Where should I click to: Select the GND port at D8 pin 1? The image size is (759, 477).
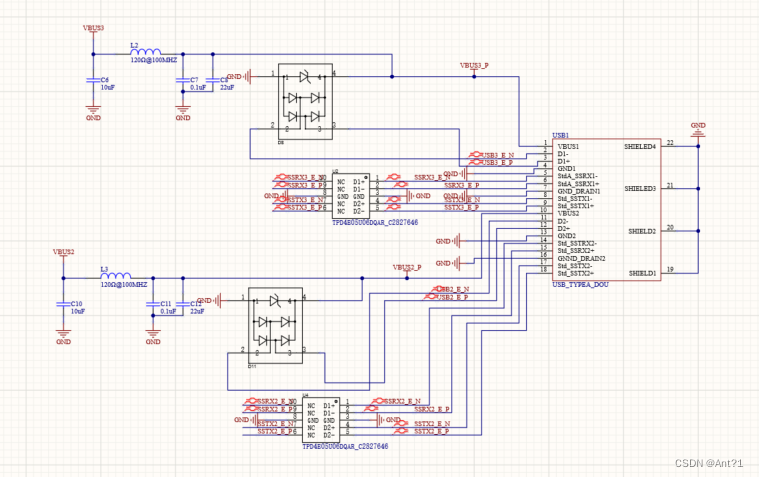240,77
